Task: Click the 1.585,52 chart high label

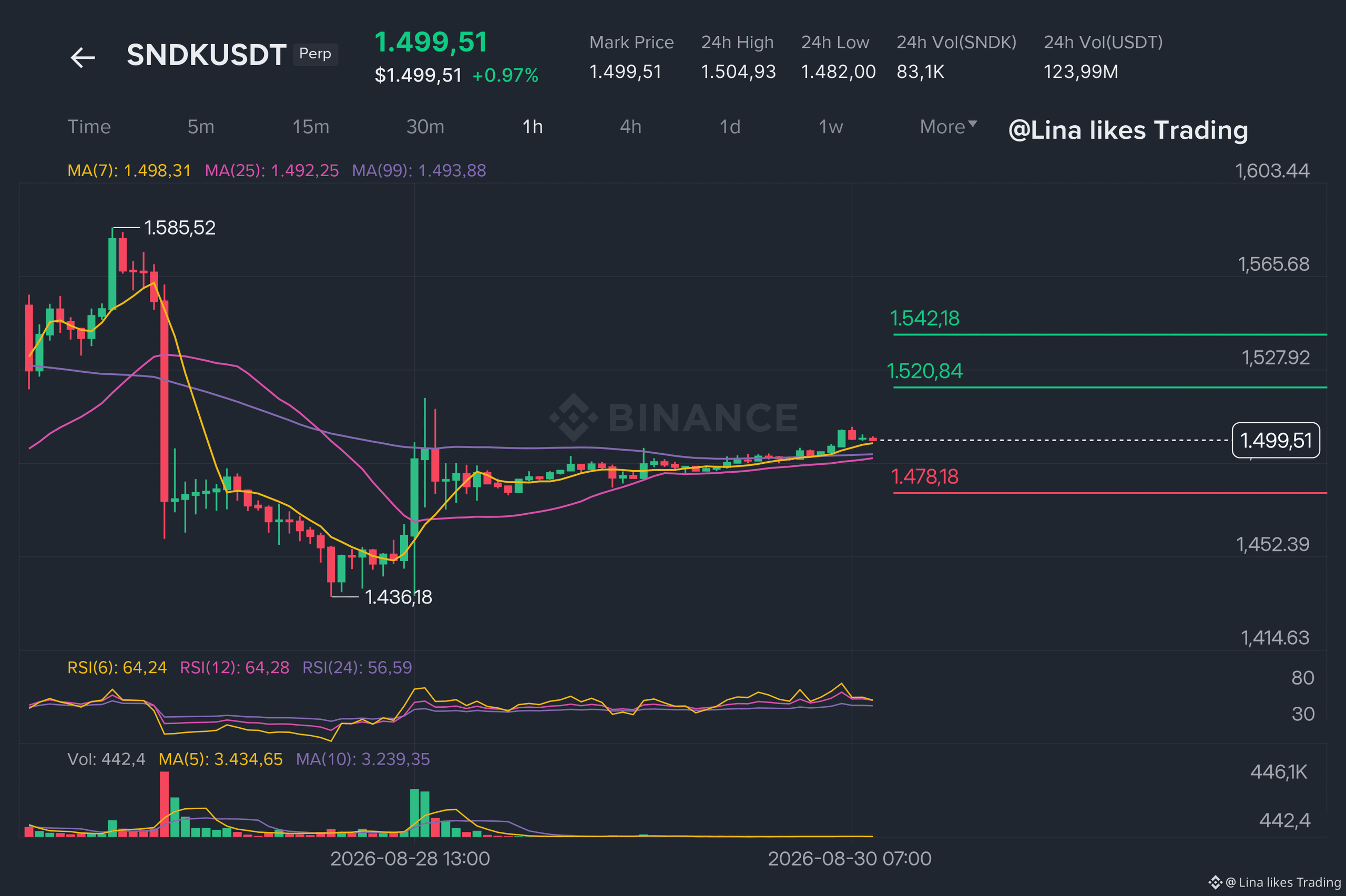Action: tap(180, 228)
